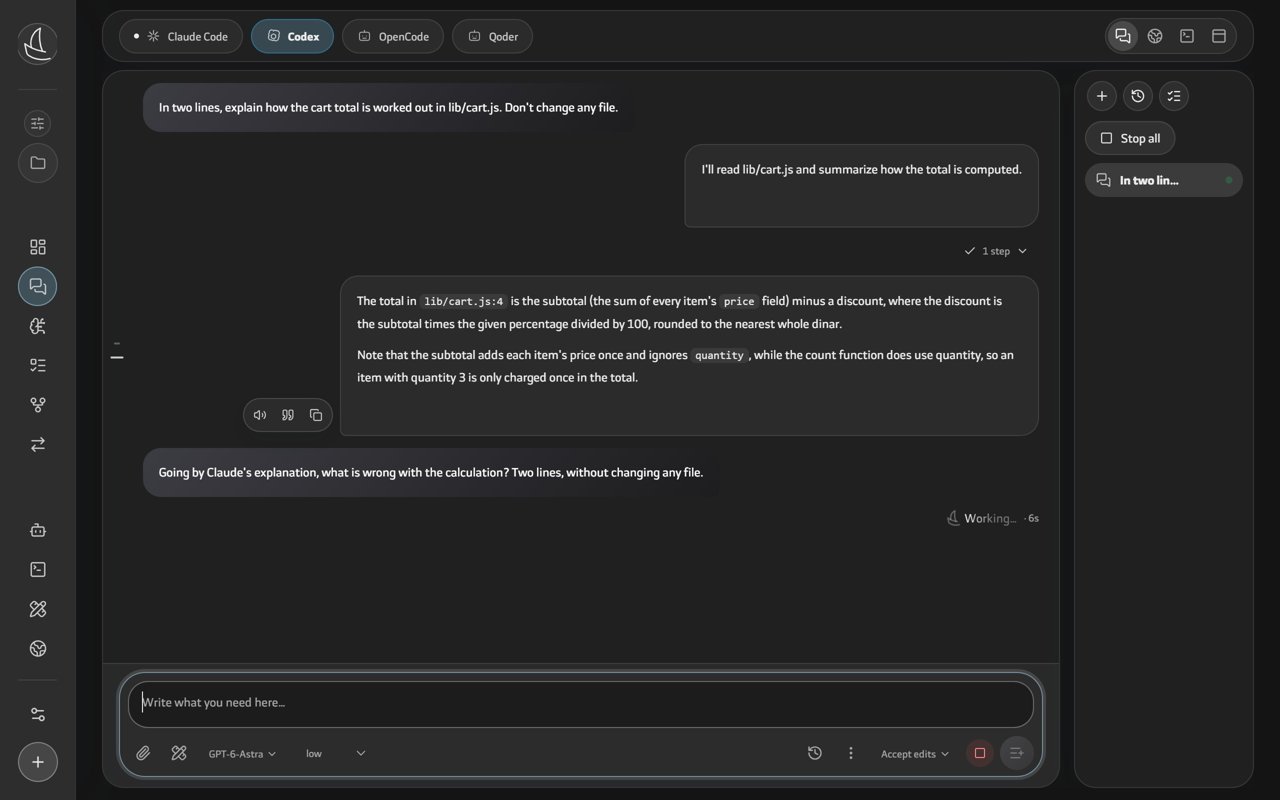Click the 'lib/cart.js:4' code reference
The image size is (1280, 800).
(x=463, y=301)
